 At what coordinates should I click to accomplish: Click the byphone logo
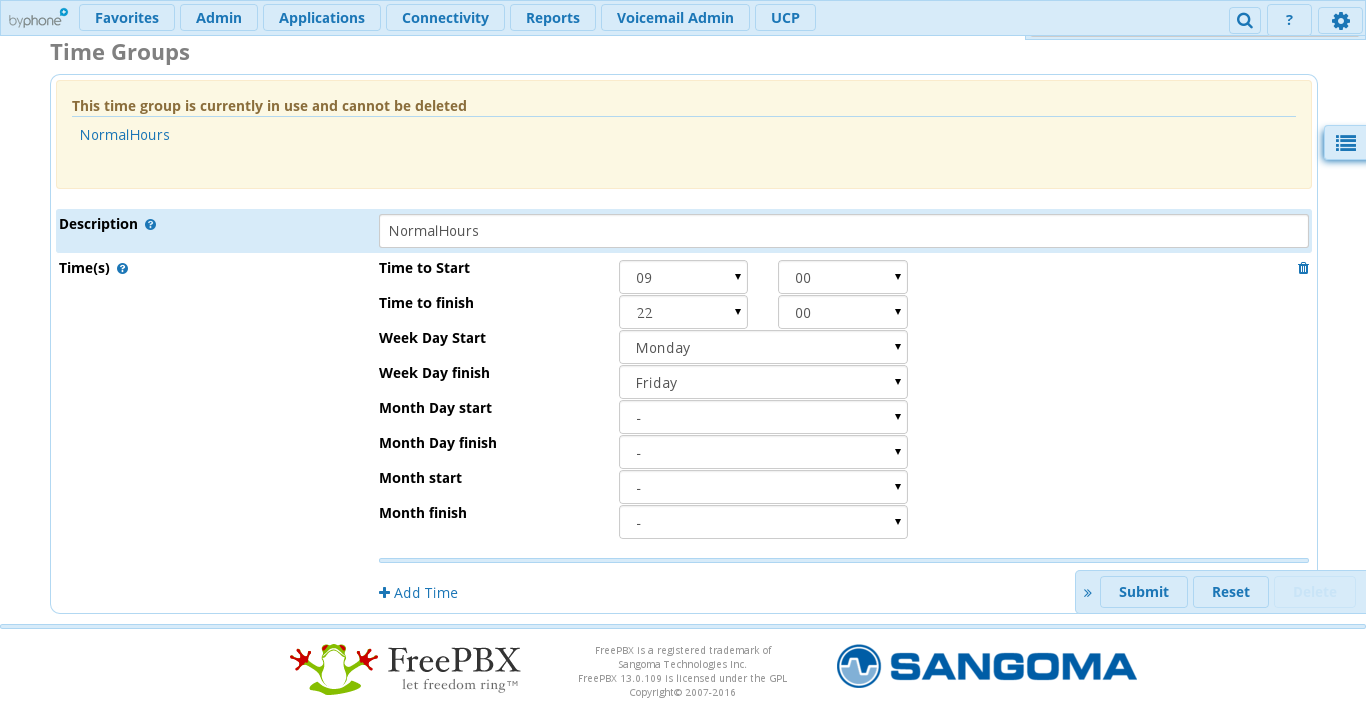tap(38, 18)
